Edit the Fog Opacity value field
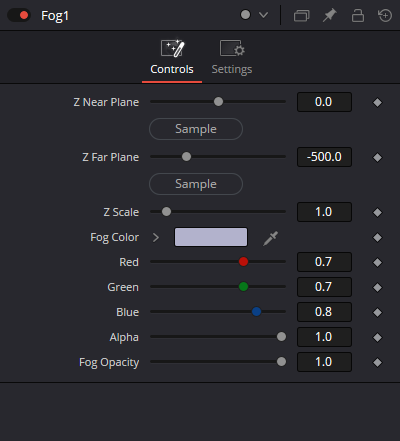The height and width of the screenshot is (441, 400). tap(324, 362)
